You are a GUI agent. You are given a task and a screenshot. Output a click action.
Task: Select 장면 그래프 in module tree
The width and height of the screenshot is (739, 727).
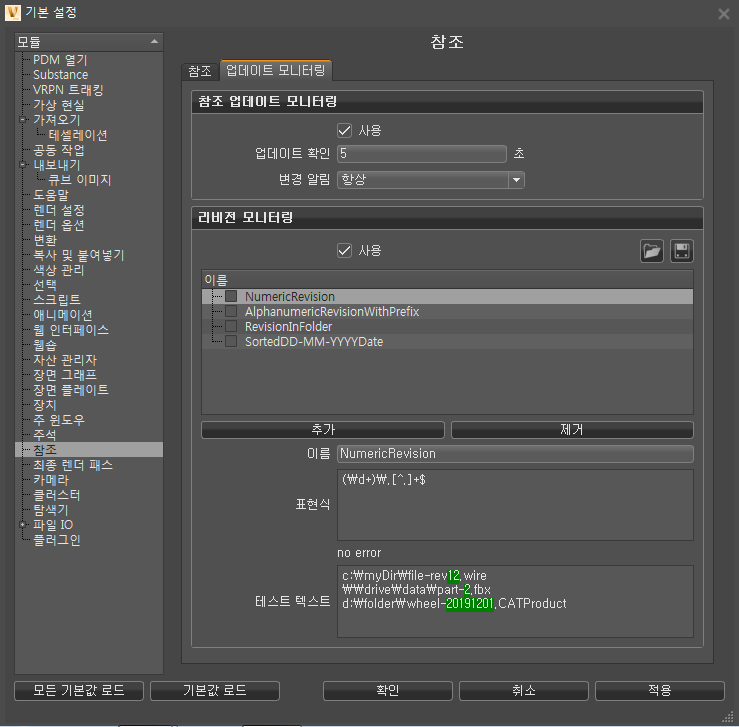click(x=65, y=375)
